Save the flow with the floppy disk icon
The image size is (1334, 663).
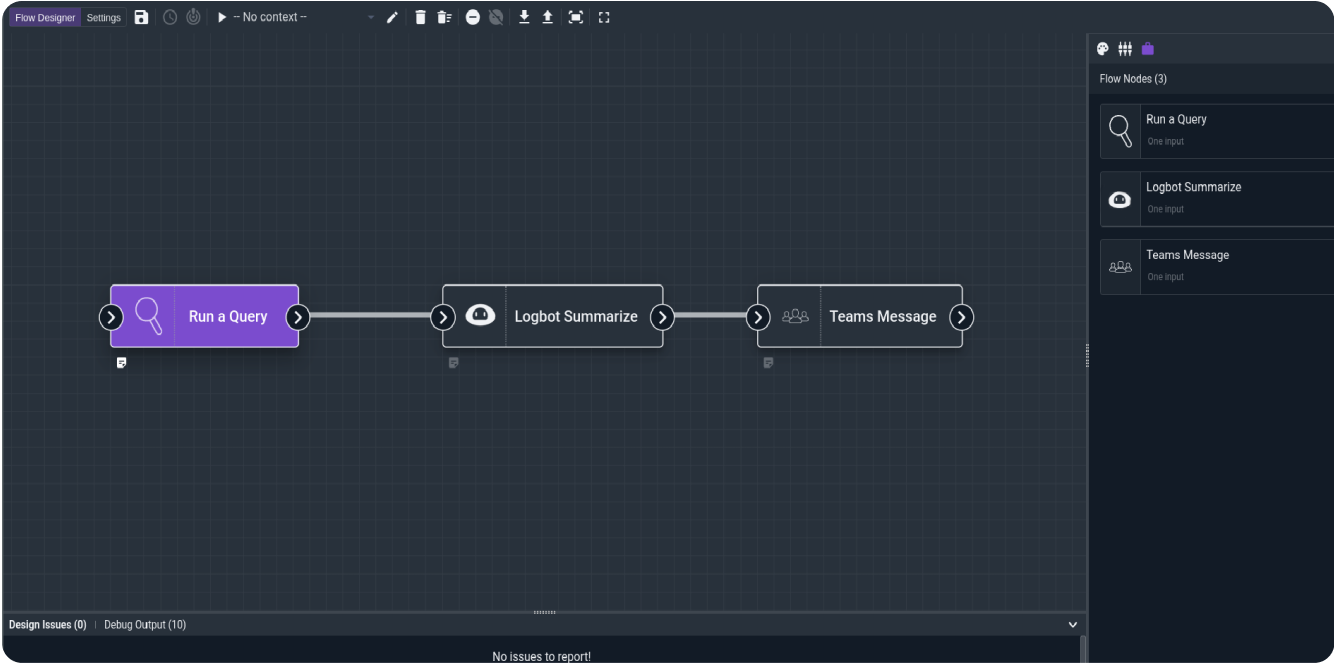[141, 17]
